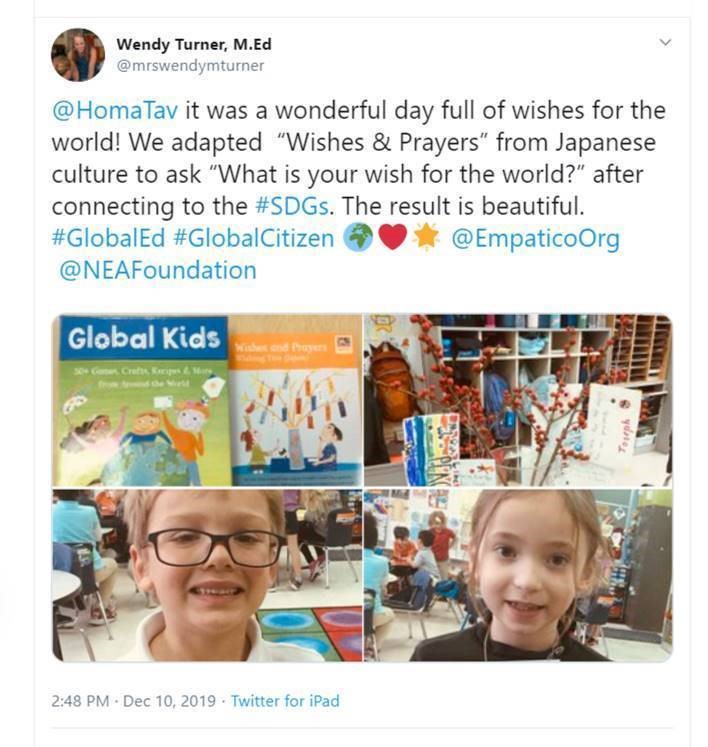Open the @EmpaticoOrg mention

pyautogui.click(x=536, y=239)
